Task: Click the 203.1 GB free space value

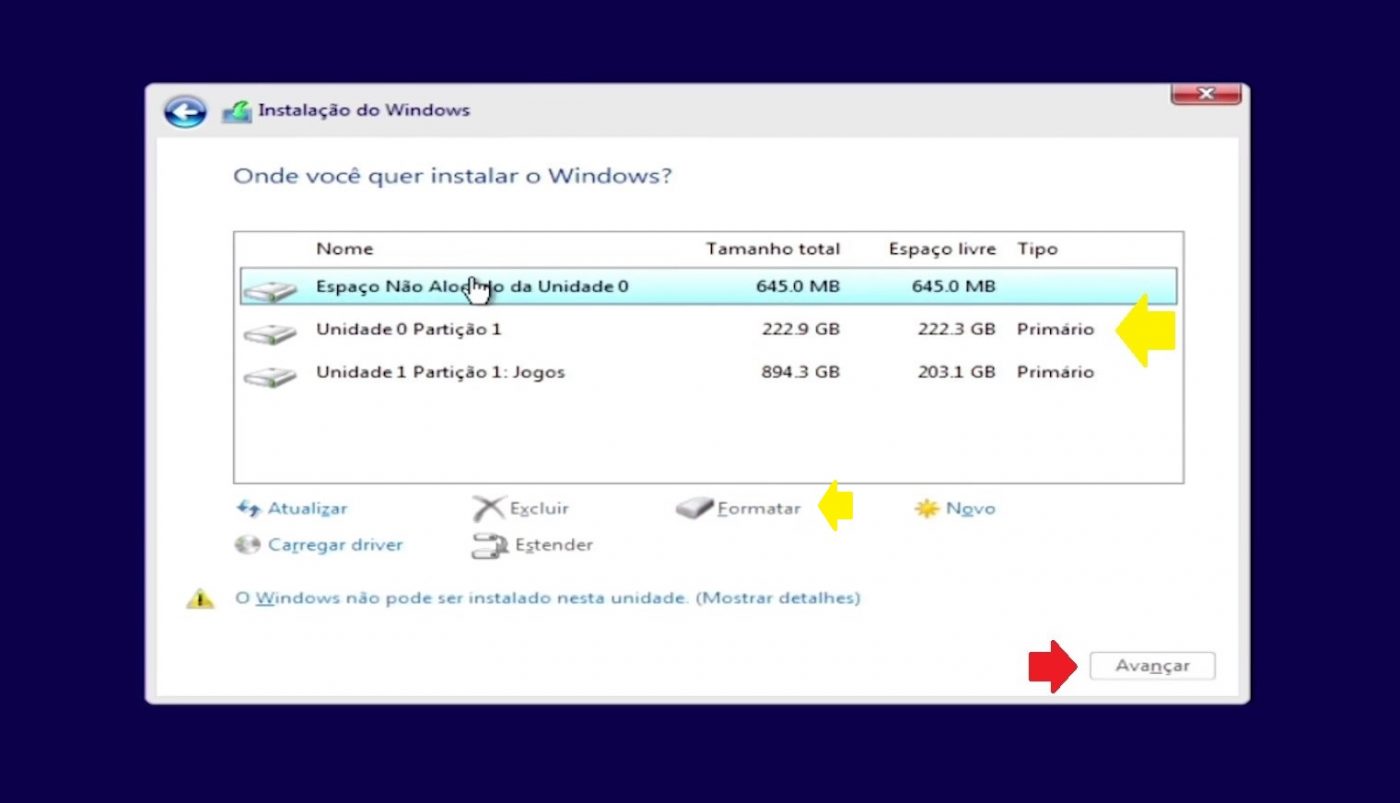Action: pos(956,372)
